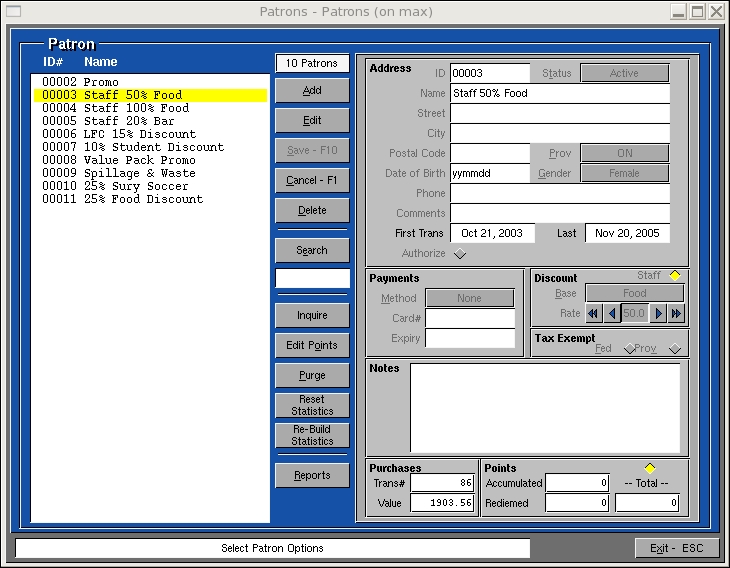Click the Name field with Staff 50% Food
The height and width of the screenshot is (568, 730).
tap(560, 93)
